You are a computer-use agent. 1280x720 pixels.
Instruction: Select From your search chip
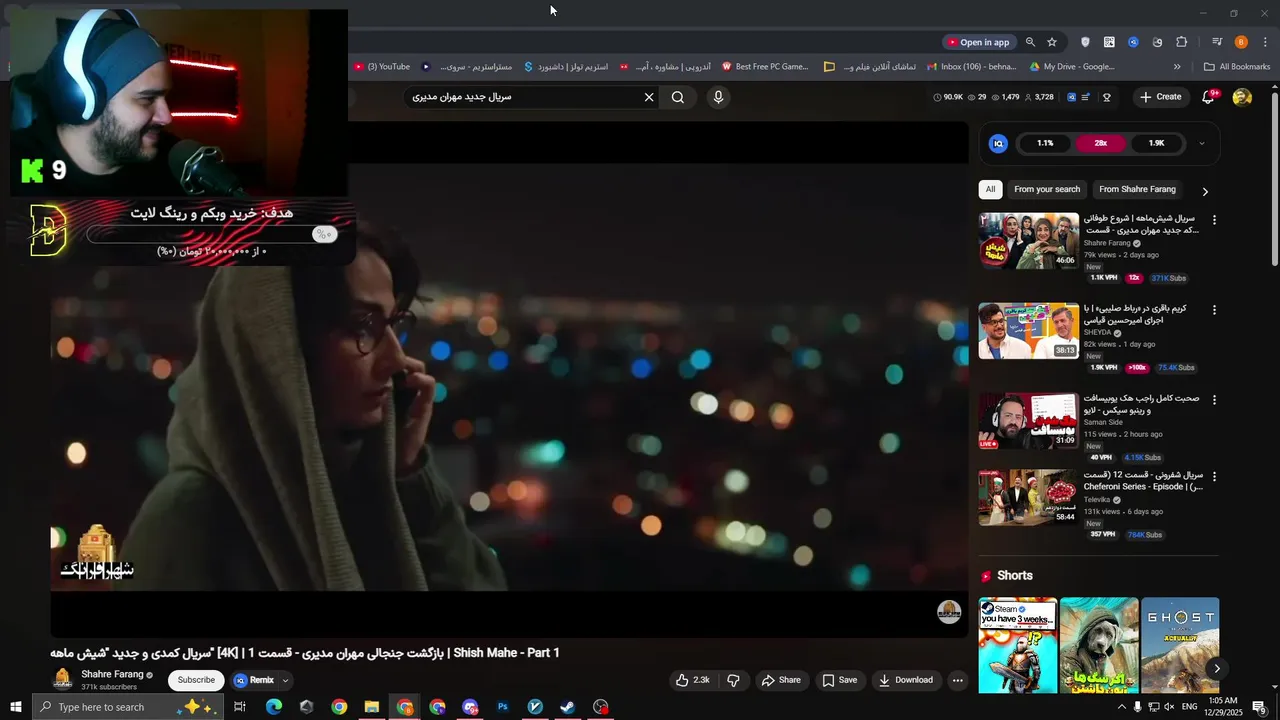(1047, 189)
